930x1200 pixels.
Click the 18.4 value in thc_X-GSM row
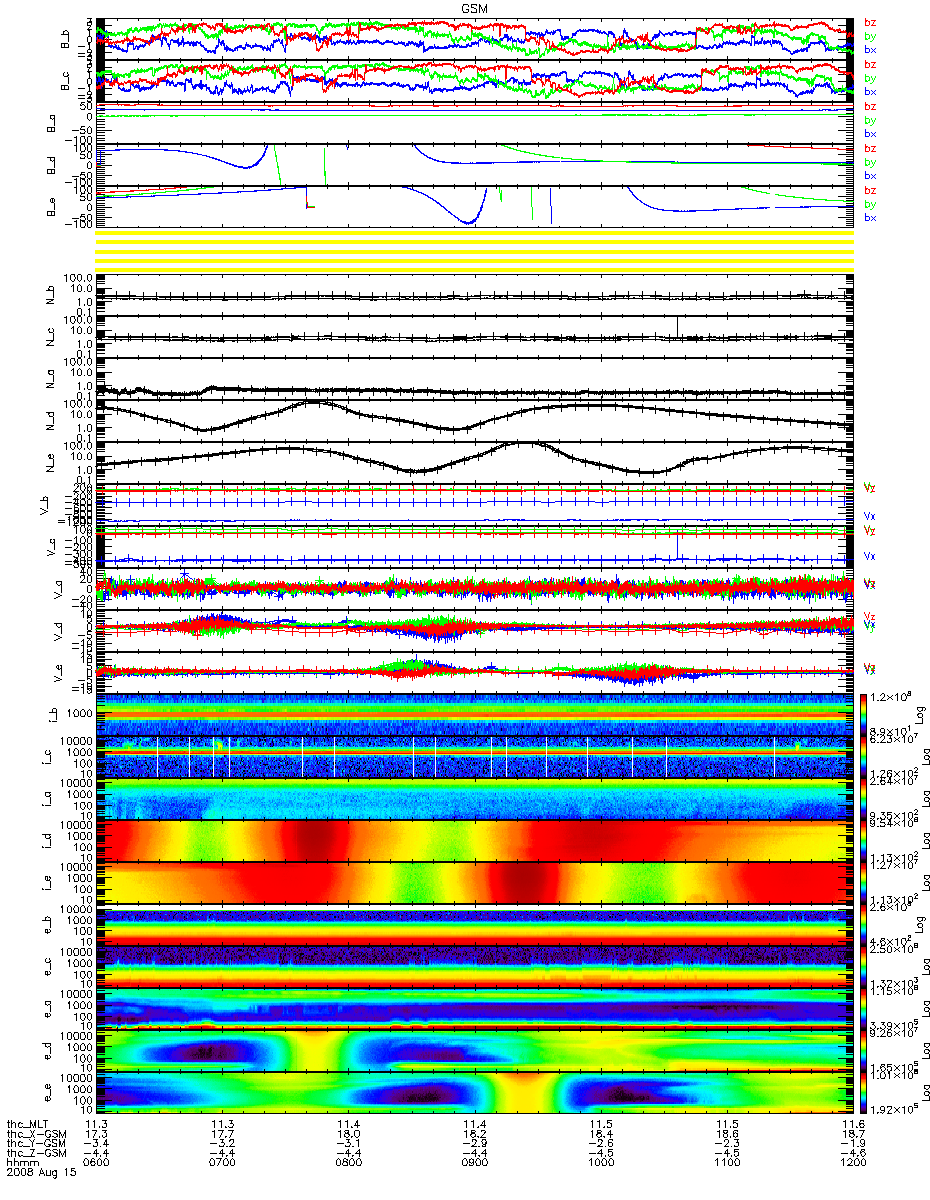click(600, 1135)
